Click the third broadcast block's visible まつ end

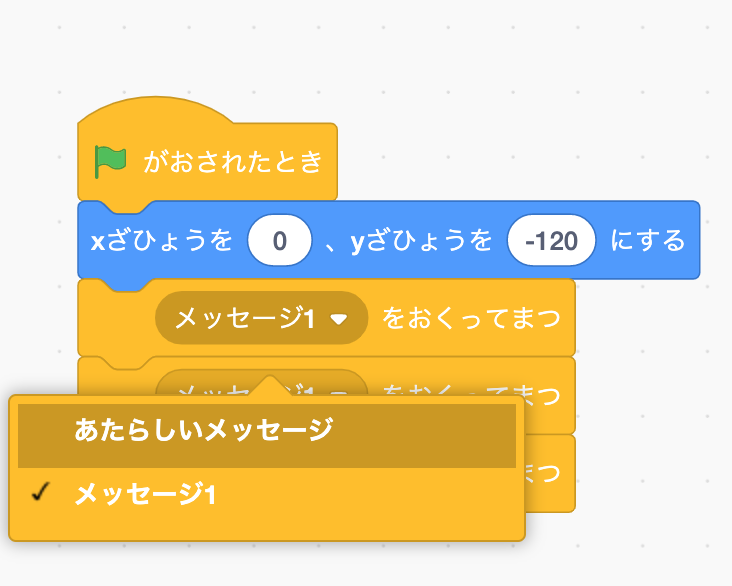pos(544,473)
